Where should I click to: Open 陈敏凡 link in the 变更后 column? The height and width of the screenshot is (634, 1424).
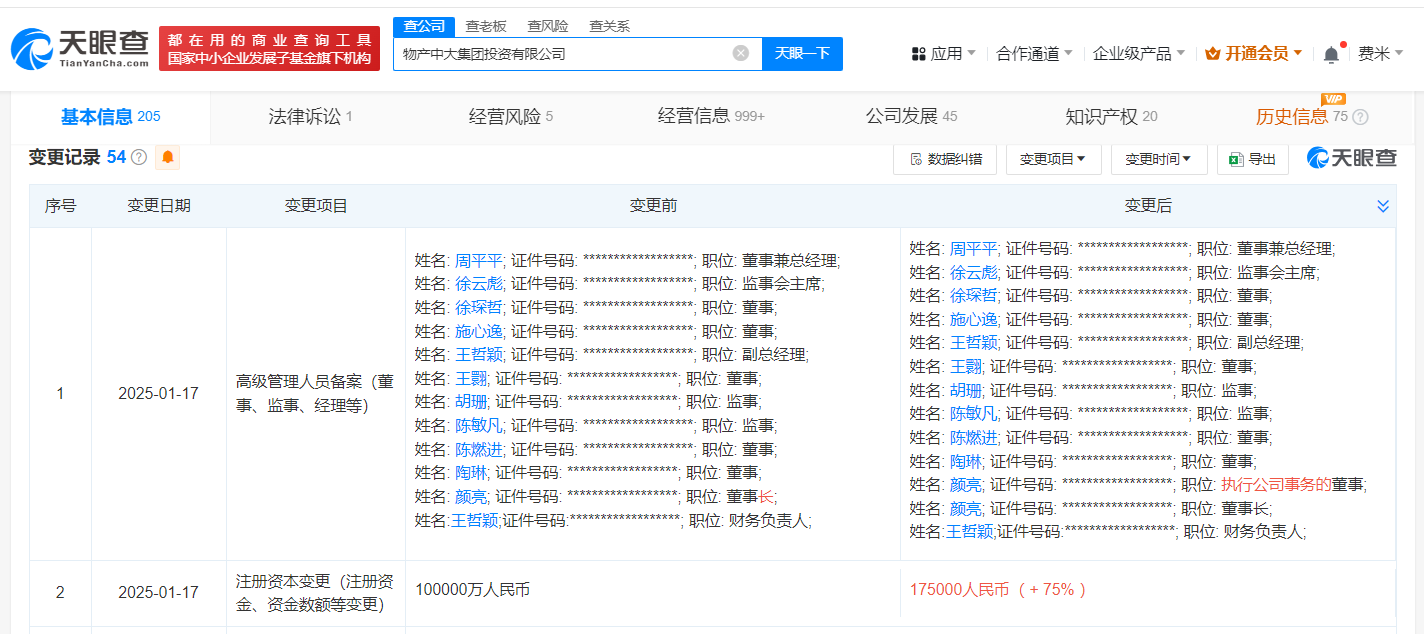(x=974, y=414)
